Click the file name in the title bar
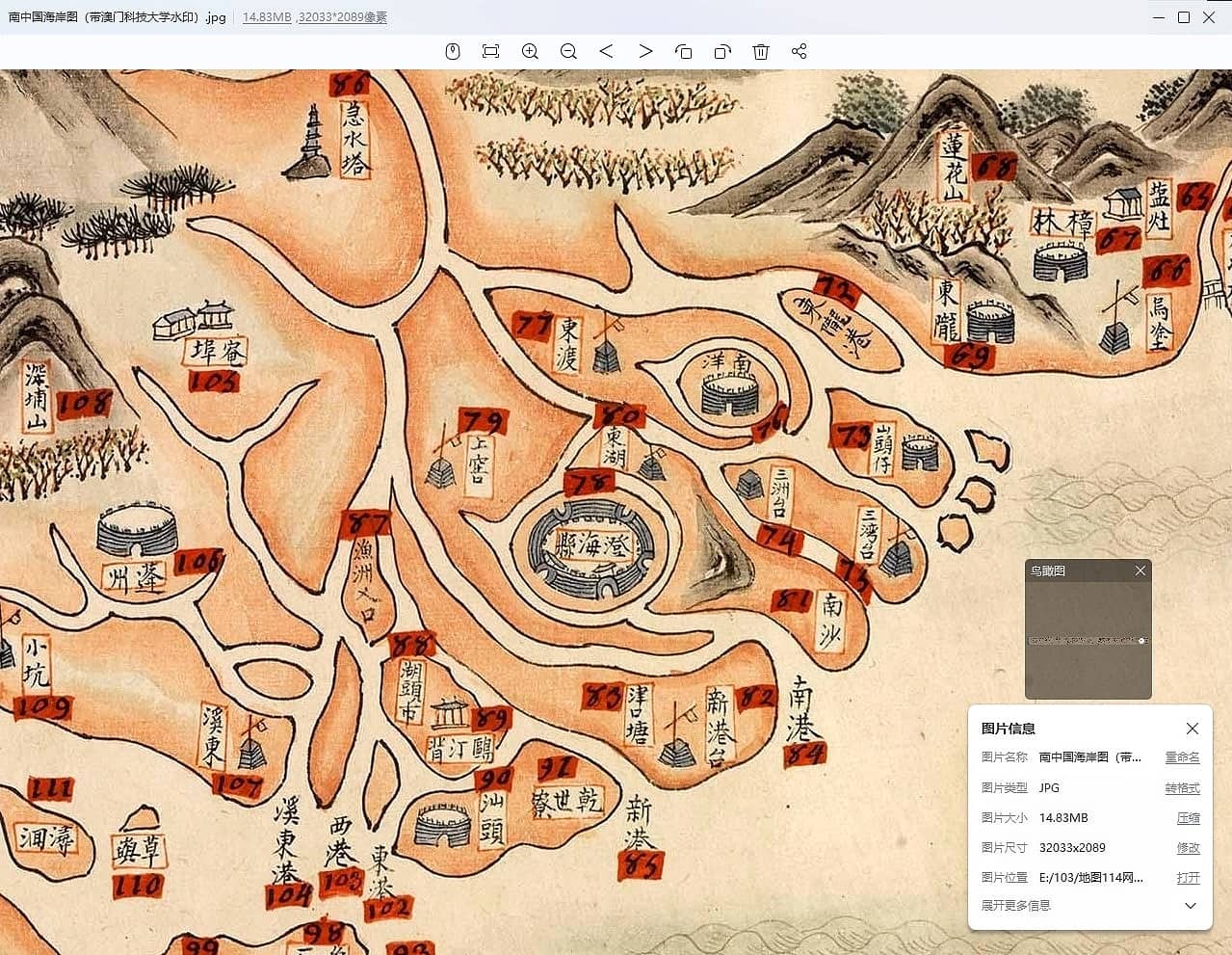1232x955 pixels. coord(117,17)
